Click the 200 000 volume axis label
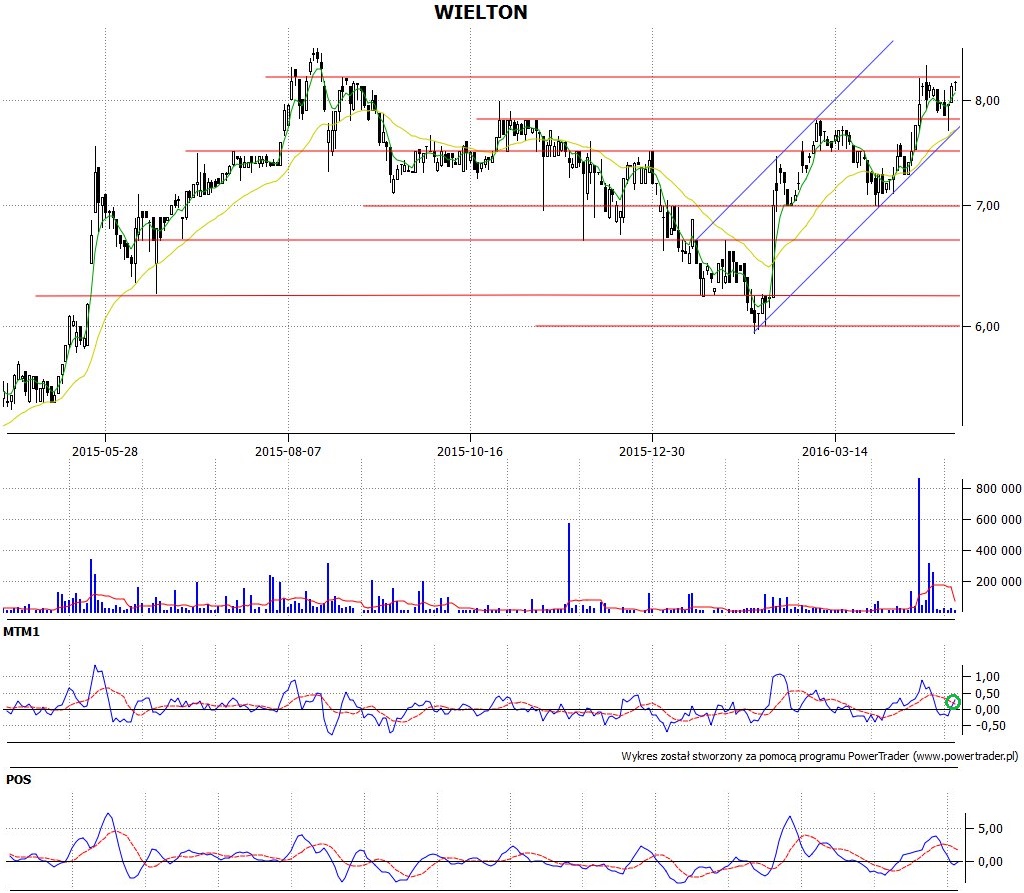1024x893 pixels. point(999,581)
